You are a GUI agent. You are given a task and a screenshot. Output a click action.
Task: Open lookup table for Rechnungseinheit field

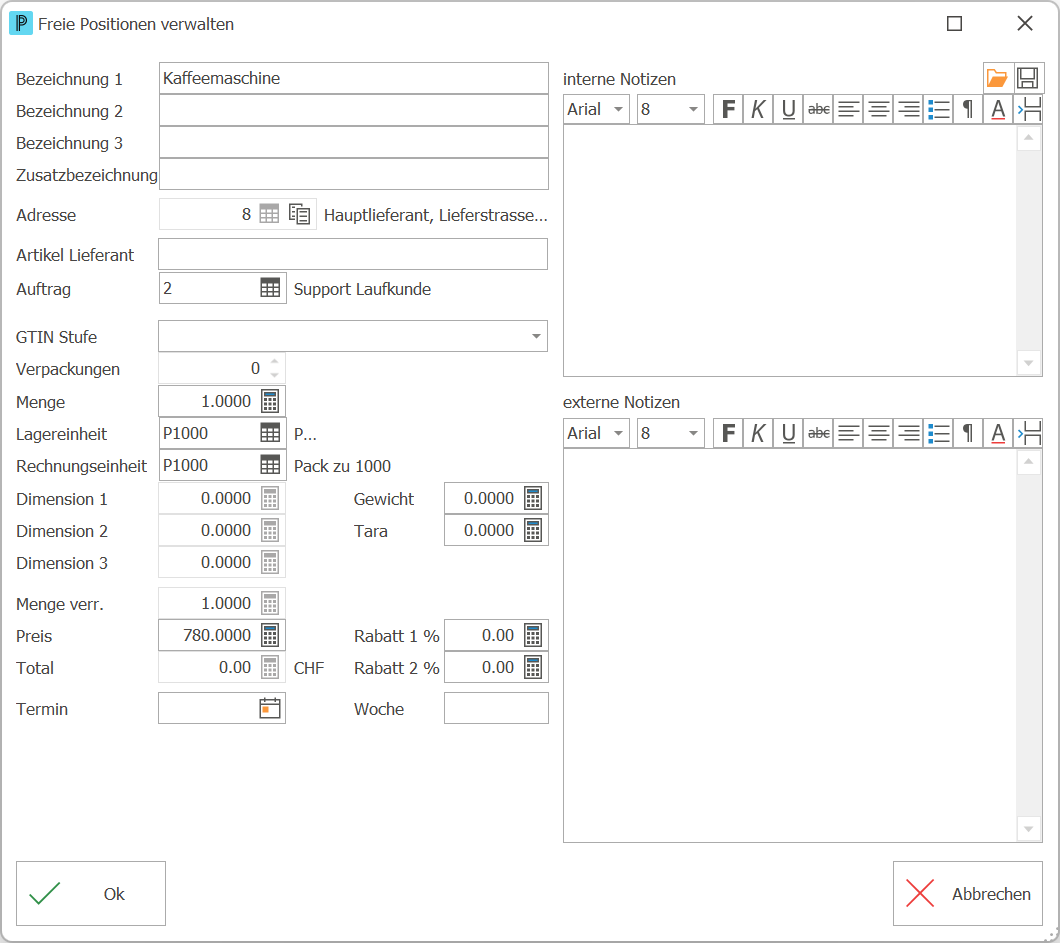tap(270, 464)
